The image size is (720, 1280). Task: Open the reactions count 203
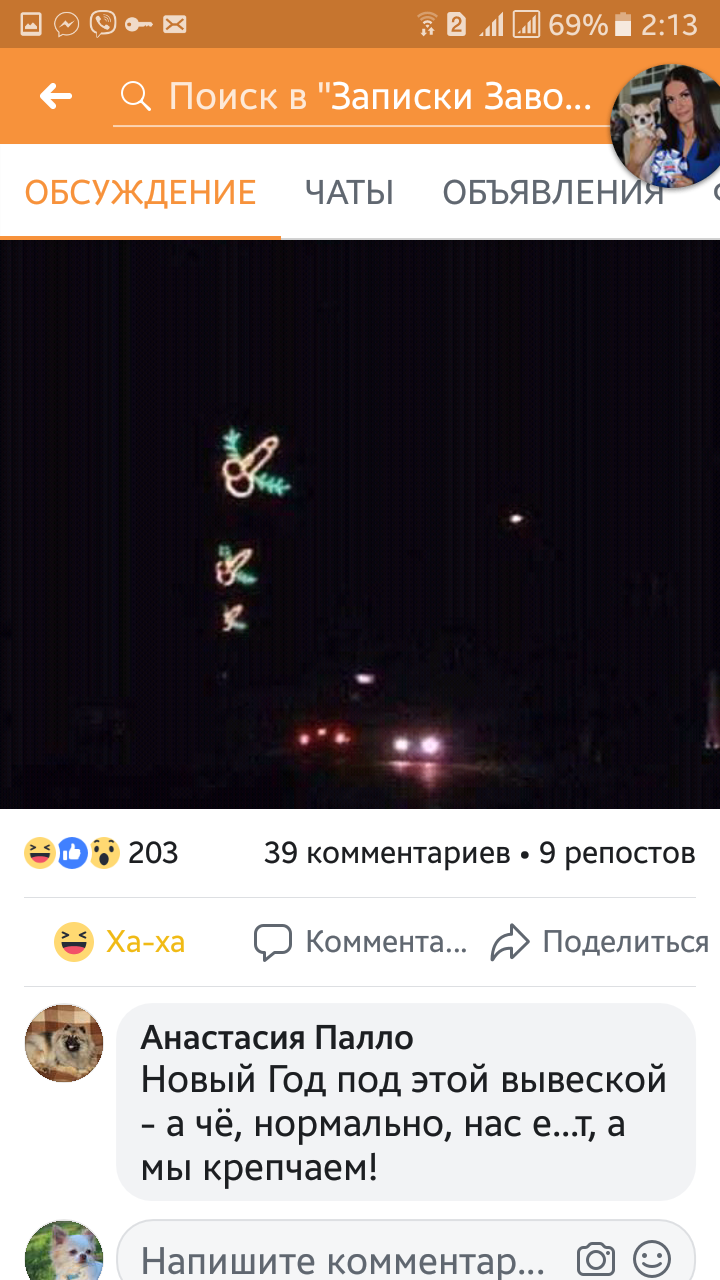tap(153, 853)
